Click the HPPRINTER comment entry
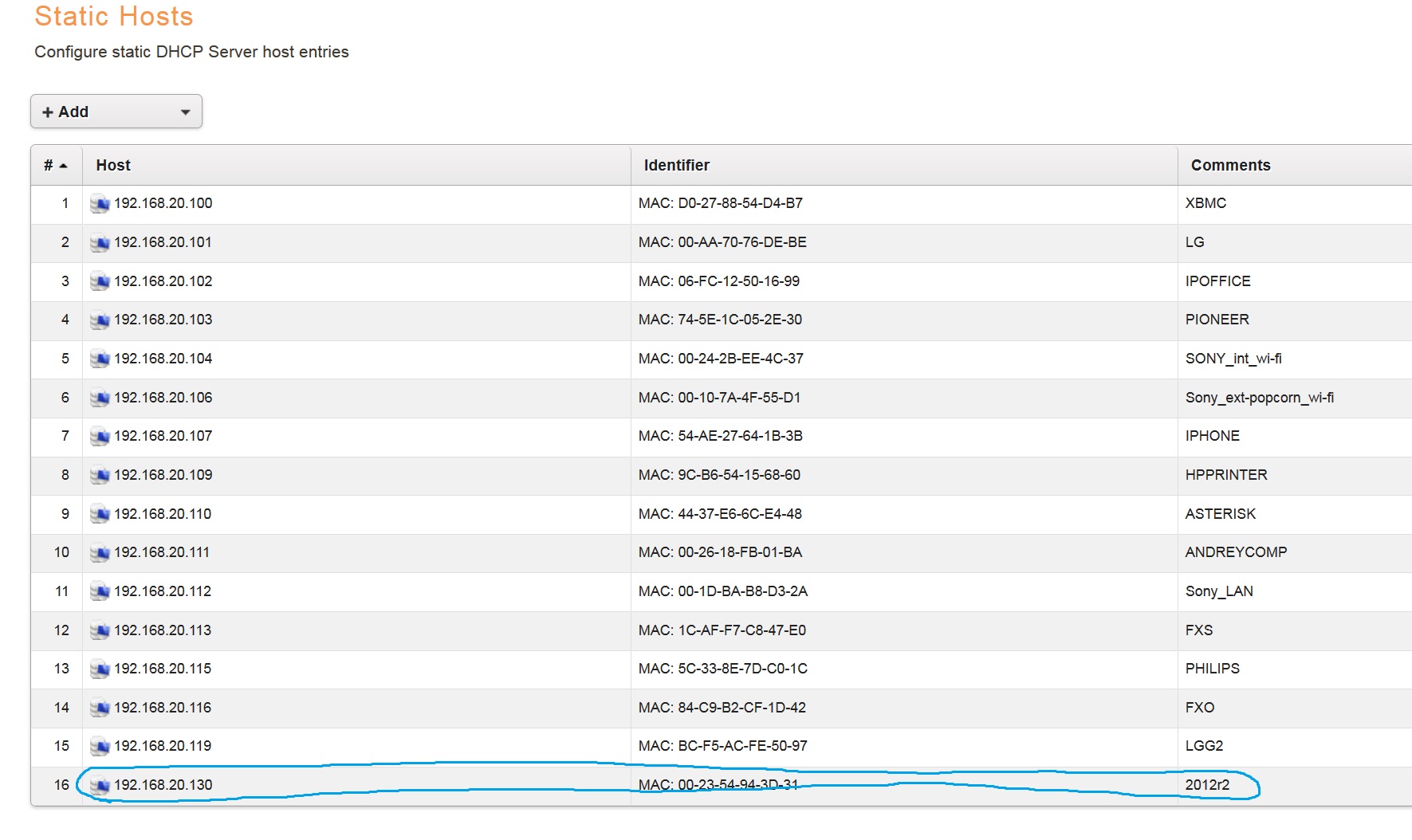The height and width of the screenshot is (840, 1412). [x=1225, y=475]
